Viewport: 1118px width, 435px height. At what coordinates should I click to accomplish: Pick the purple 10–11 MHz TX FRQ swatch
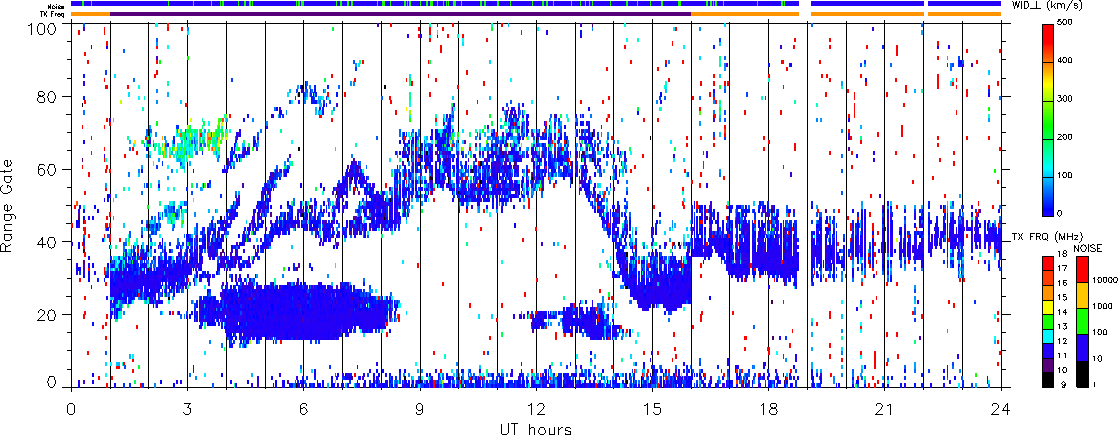pyautogui.click(x=1048, y=365)
